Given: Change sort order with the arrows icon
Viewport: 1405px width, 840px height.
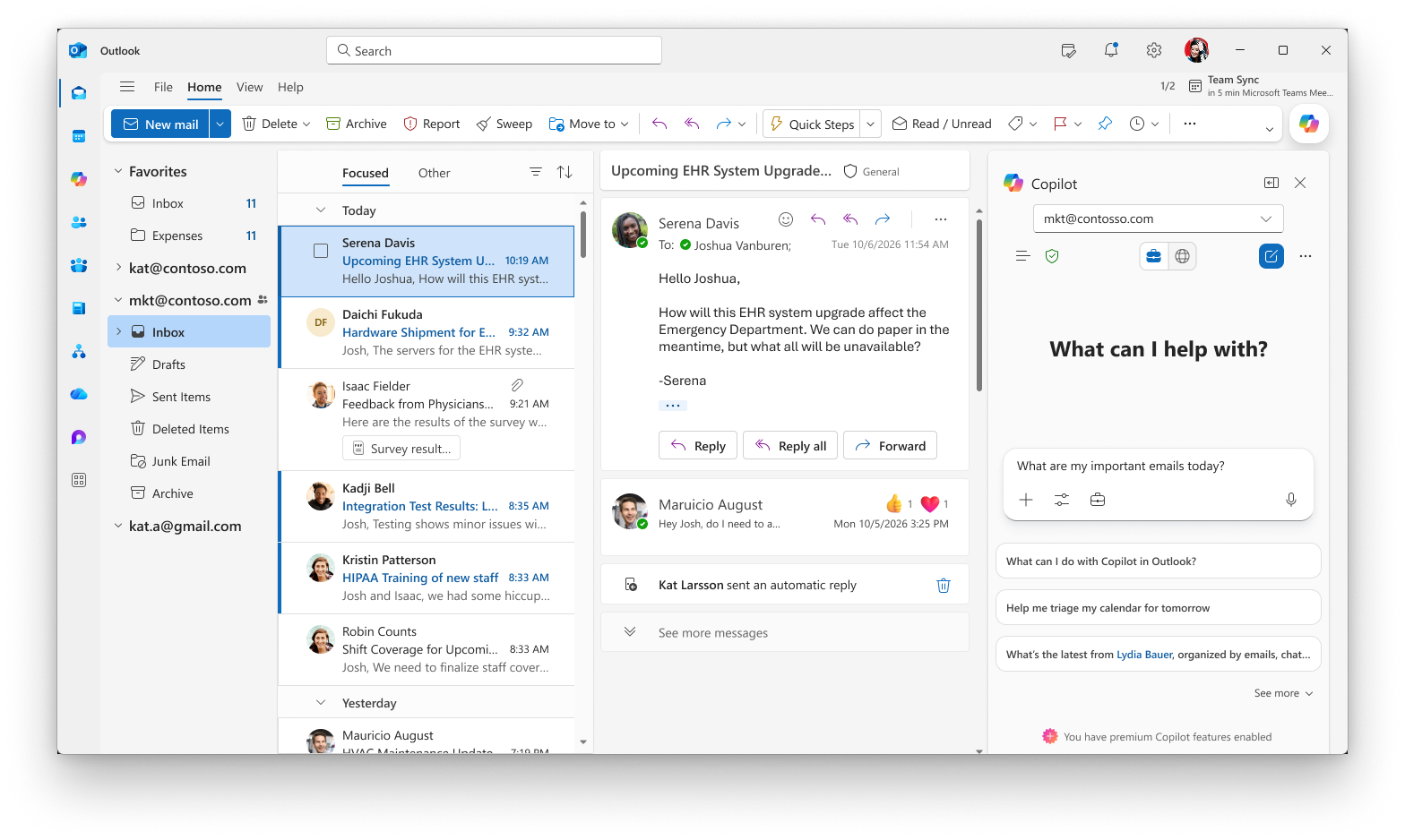Looking at the screenshot, I should [x=565, y=172].
